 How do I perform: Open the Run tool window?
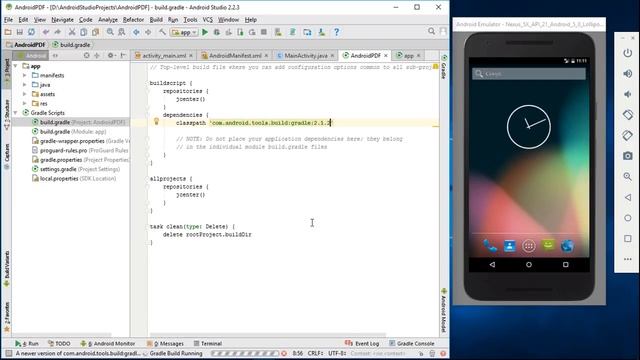click(x=27, y=344)
